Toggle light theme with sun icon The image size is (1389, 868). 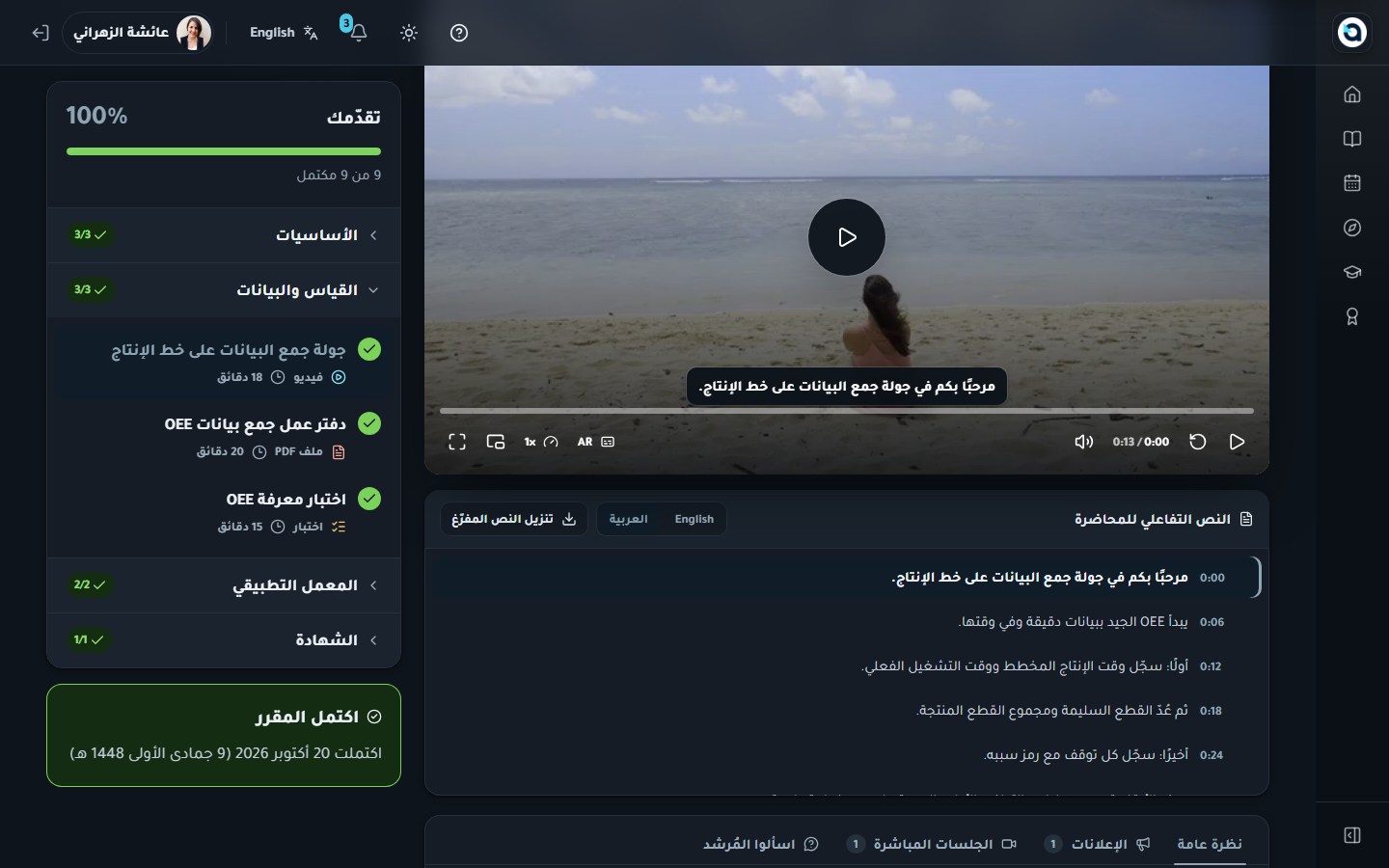(x=409, y=33)
